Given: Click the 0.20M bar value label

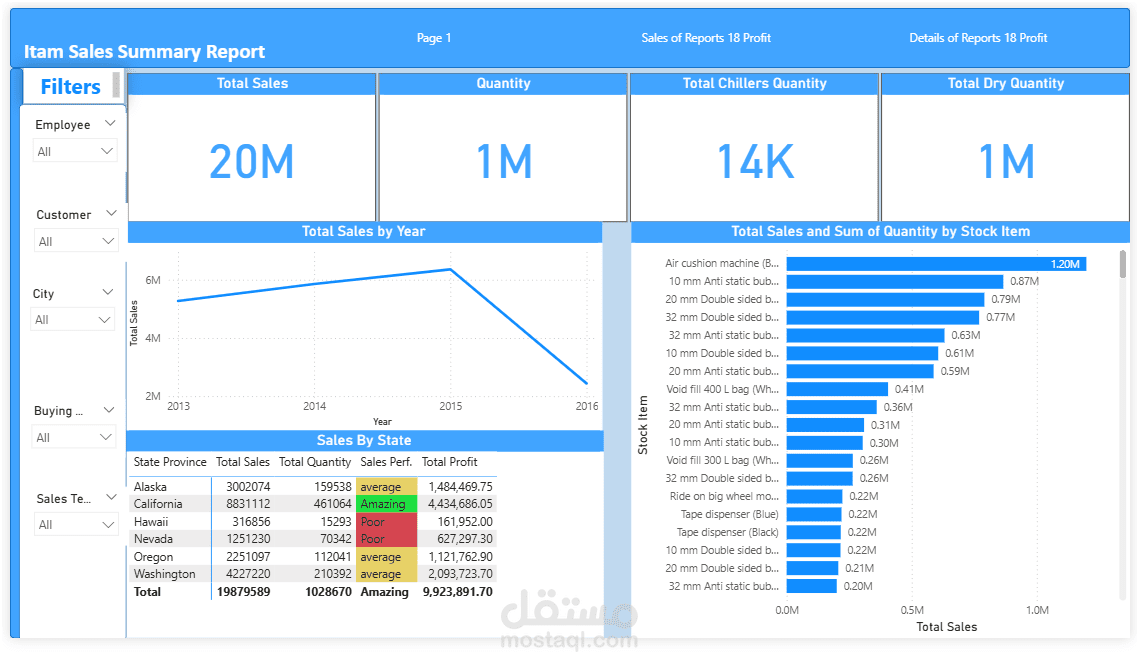Looking at the screenshot, I should (x=858, y=587).
